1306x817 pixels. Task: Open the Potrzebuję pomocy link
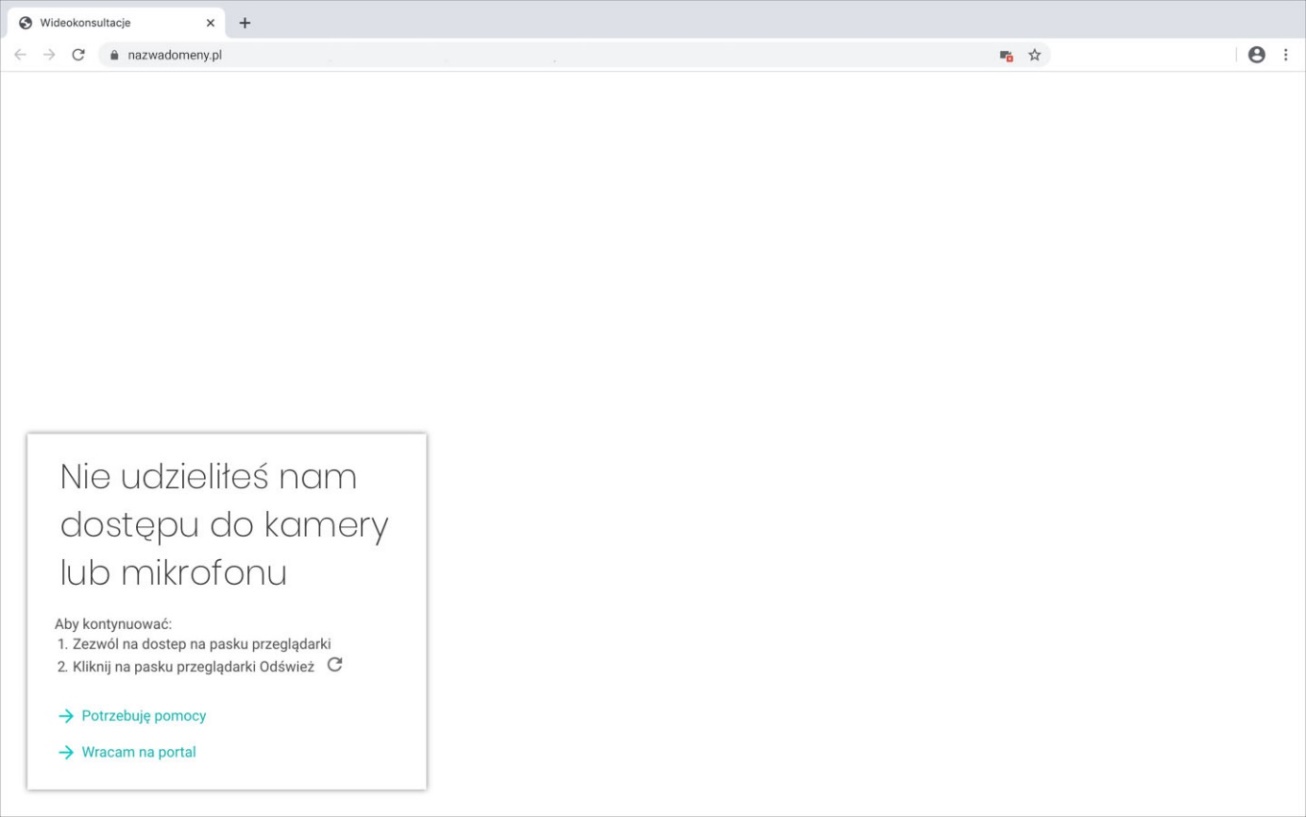(x=142, y=716)
